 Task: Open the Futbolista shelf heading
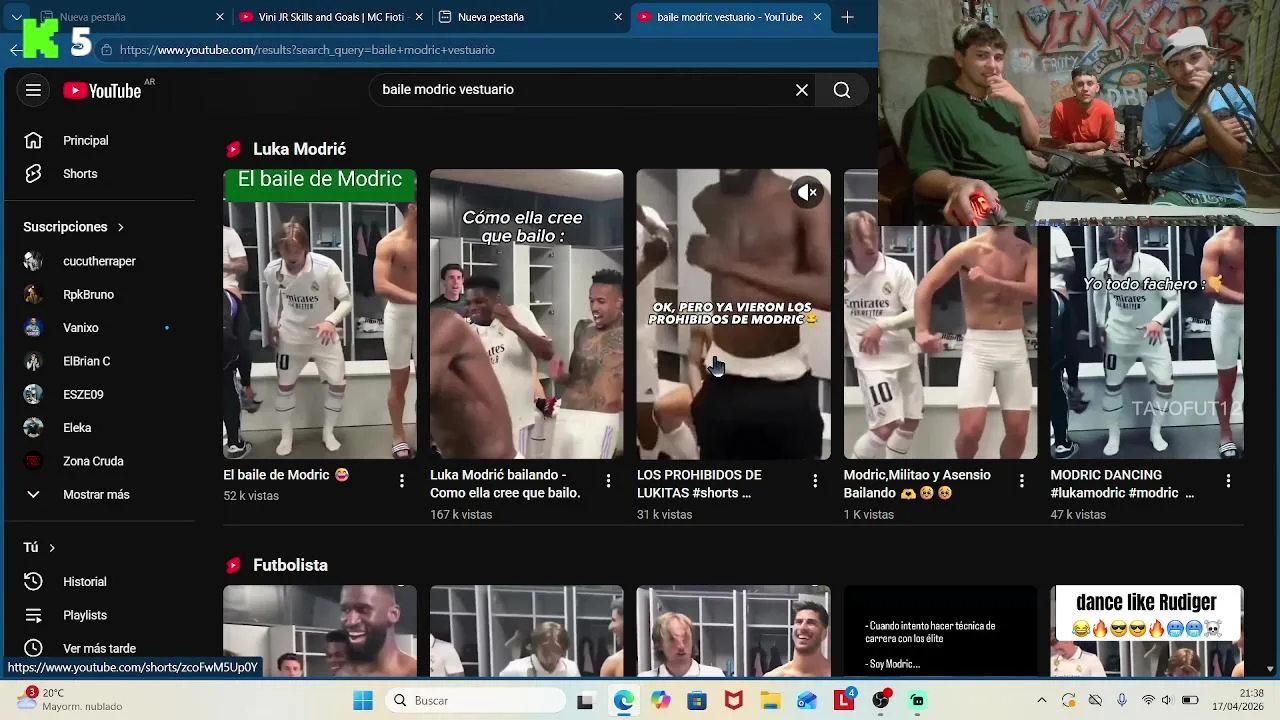click(290, 565)
